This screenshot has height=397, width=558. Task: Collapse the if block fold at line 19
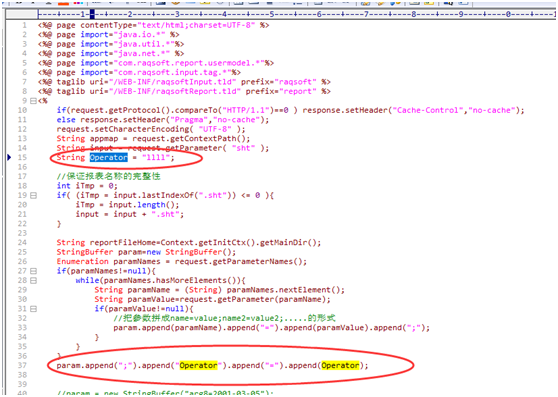pos(33,195)
